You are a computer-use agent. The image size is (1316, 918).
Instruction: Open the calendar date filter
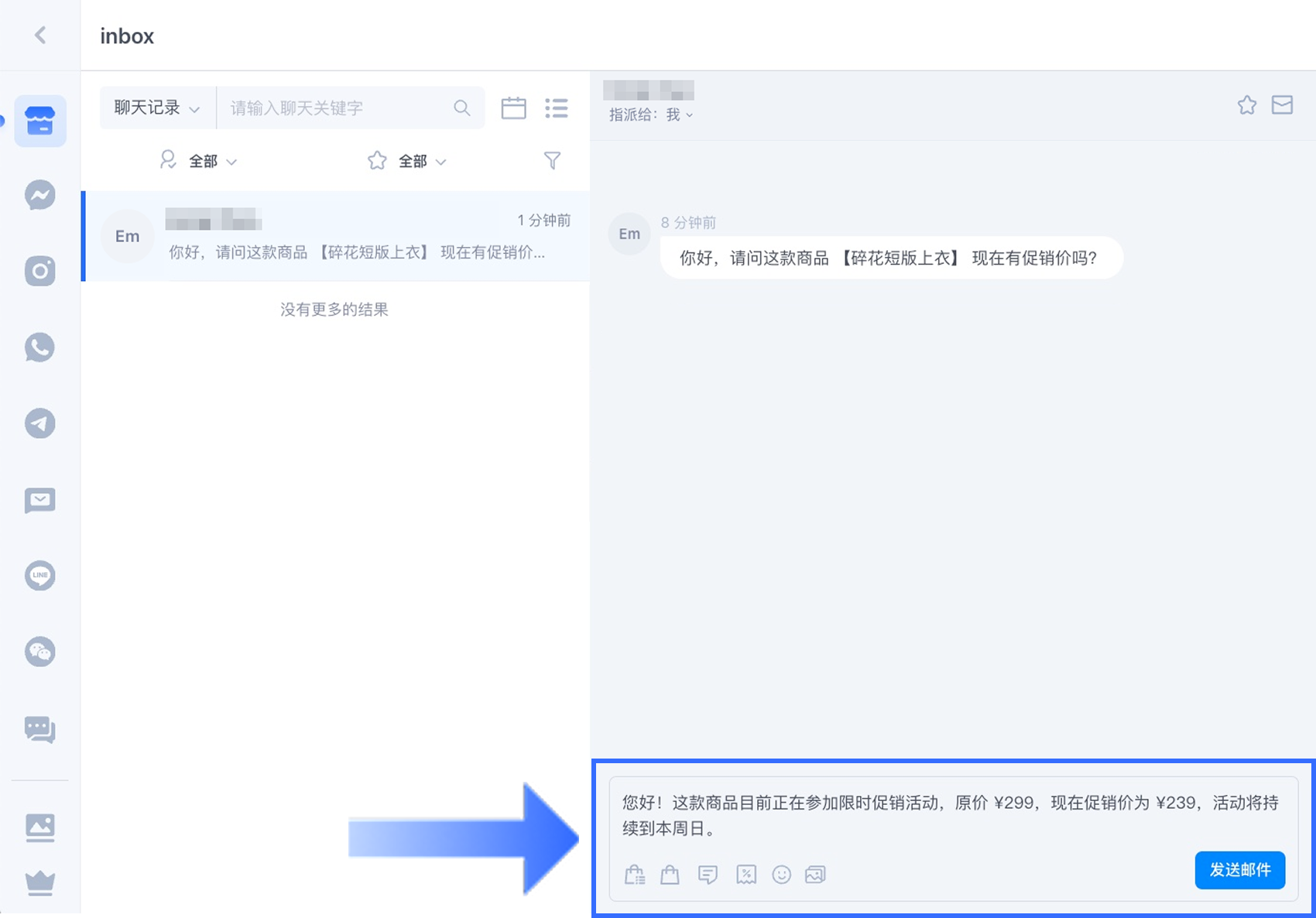tap(513, 108)
